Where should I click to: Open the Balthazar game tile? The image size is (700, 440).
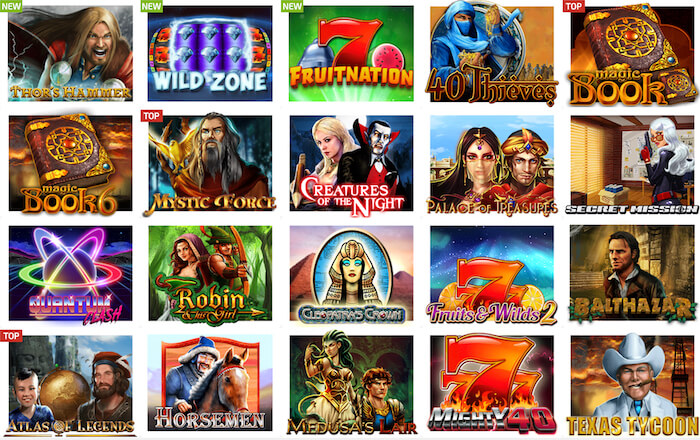click(632, 273)
